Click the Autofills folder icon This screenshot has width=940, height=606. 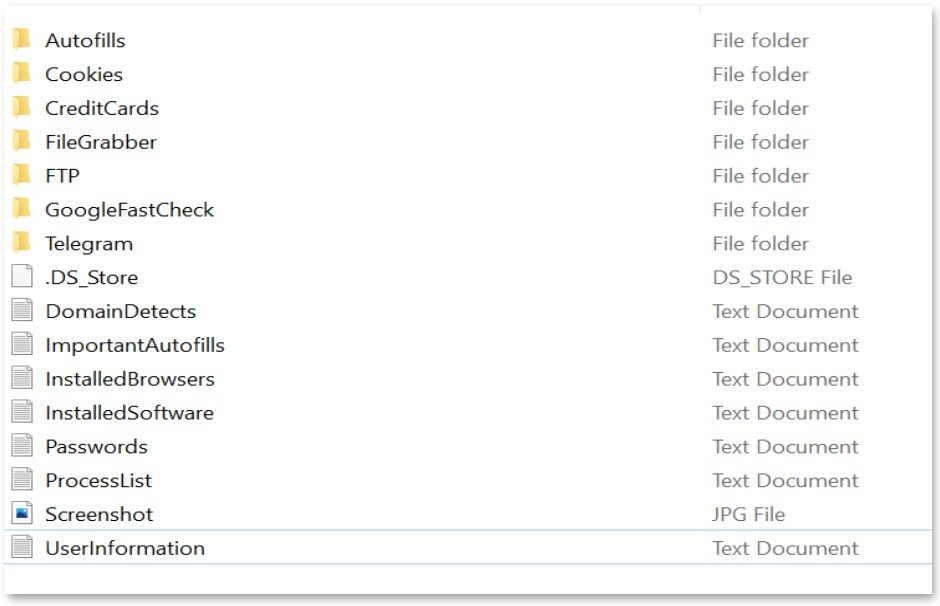[22, 40]
